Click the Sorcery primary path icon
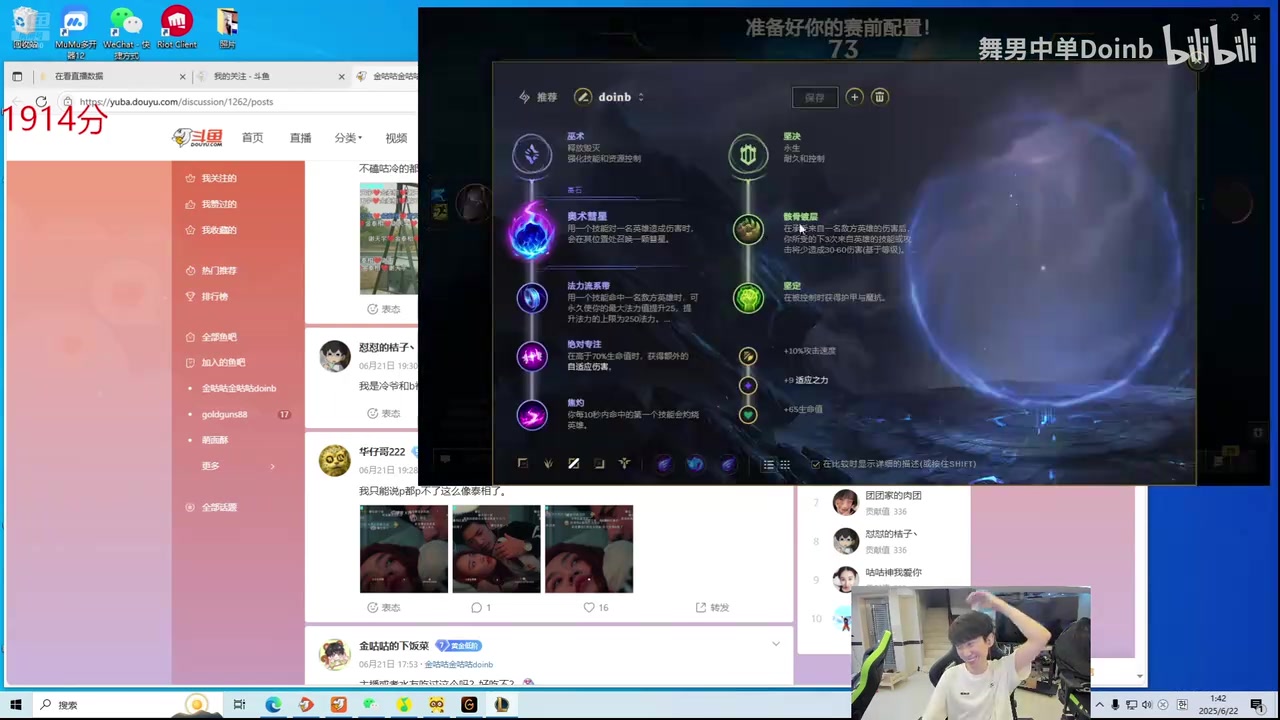Screen dimensions: 1280x720 click(x=531, y=153)
